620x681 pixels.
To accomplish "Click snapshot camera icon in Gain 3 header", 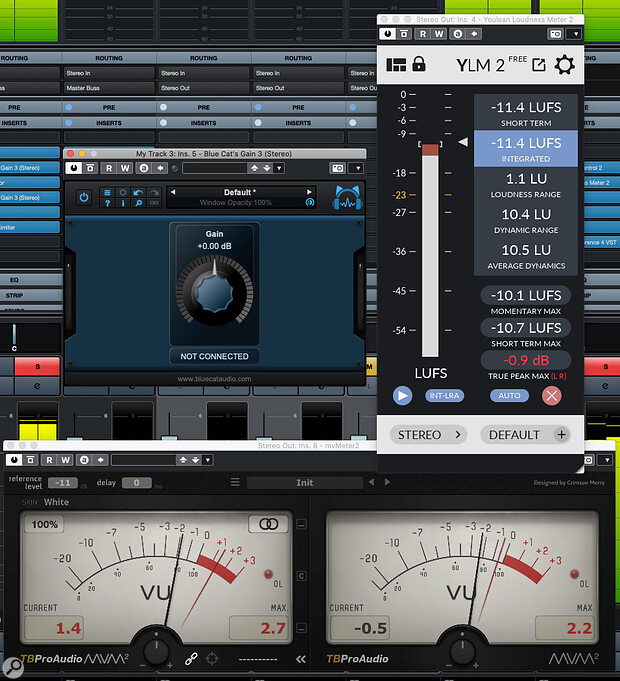I will pos(338,168).
